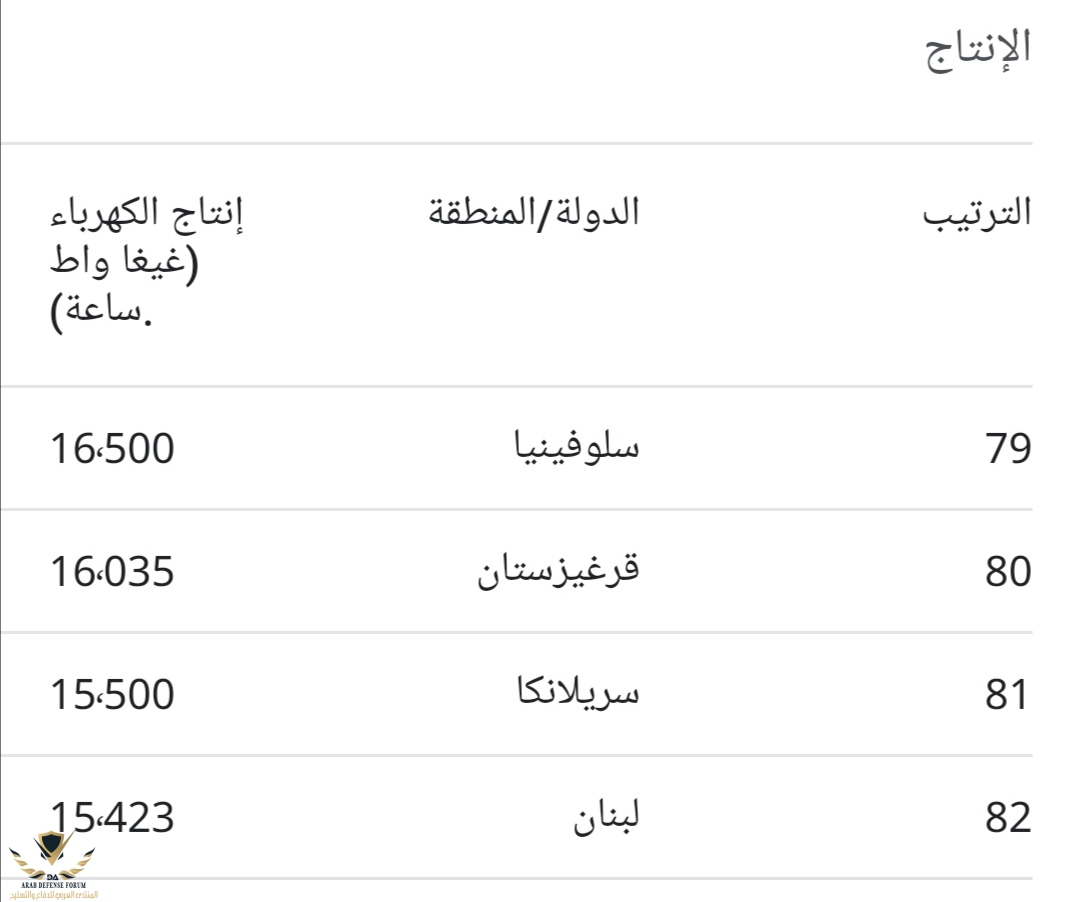
Task: Click the 'ARAB DEFENSE FORUM' watermark text
Action: pyautogui.click(x=53, y=883)
